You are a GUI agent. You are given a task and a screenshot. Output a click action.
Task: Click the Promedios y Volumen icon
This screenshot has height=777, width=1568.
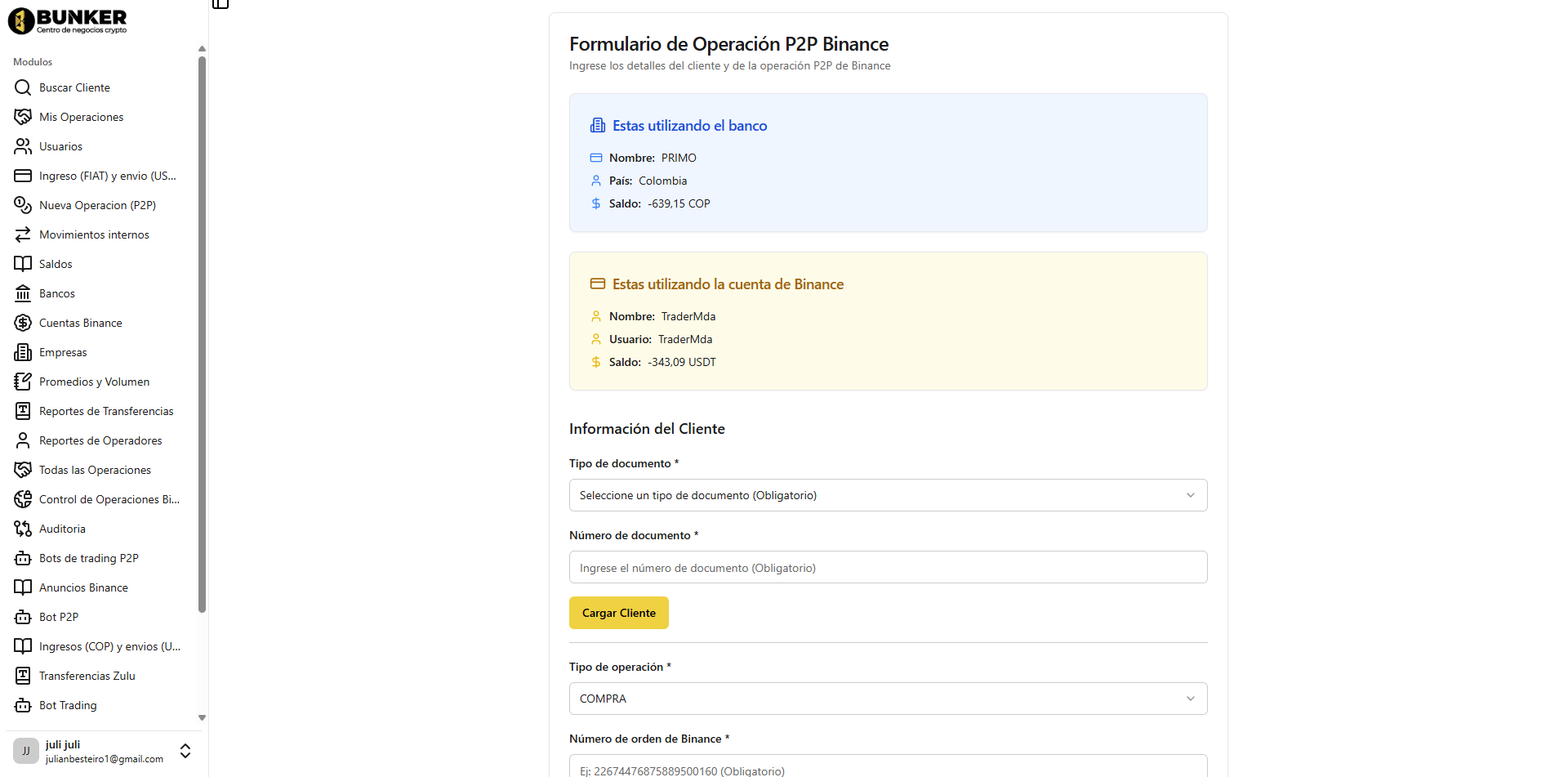click(23, 382)
